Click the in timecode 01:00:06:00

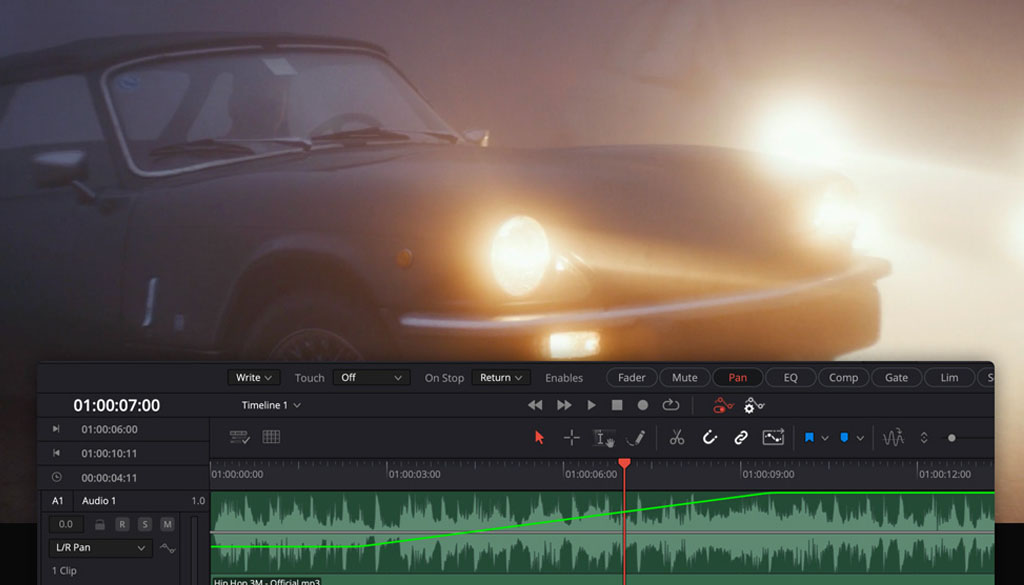click(x=109, y=430)
